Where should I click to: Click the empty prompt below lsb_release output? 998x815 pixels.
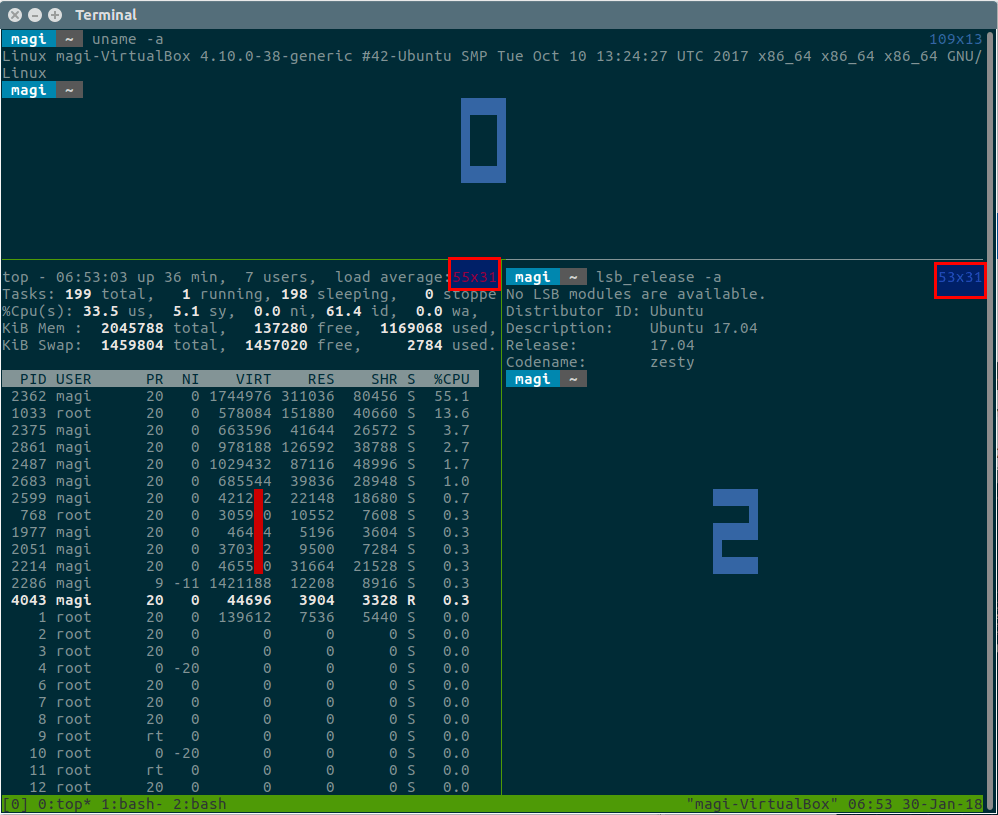pos(546,379)
